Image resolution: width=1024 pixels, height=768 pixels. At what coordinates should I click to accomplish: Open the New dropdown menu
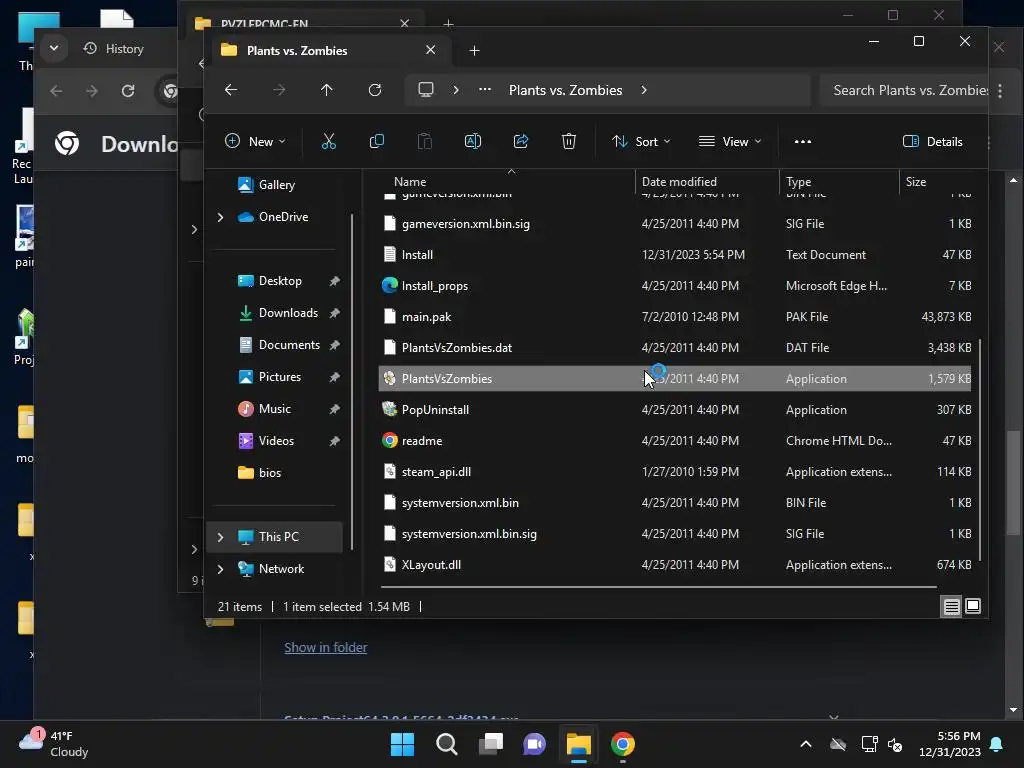click(x=255, y=142)
